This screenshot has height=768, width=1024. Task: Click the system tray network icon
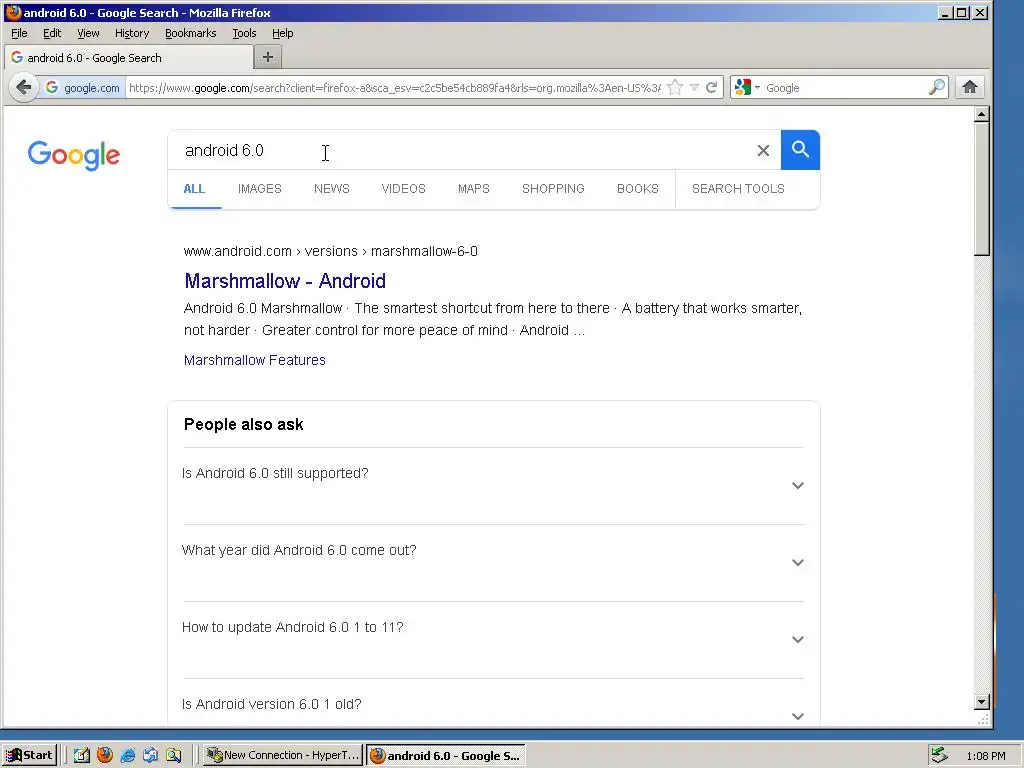939,755
